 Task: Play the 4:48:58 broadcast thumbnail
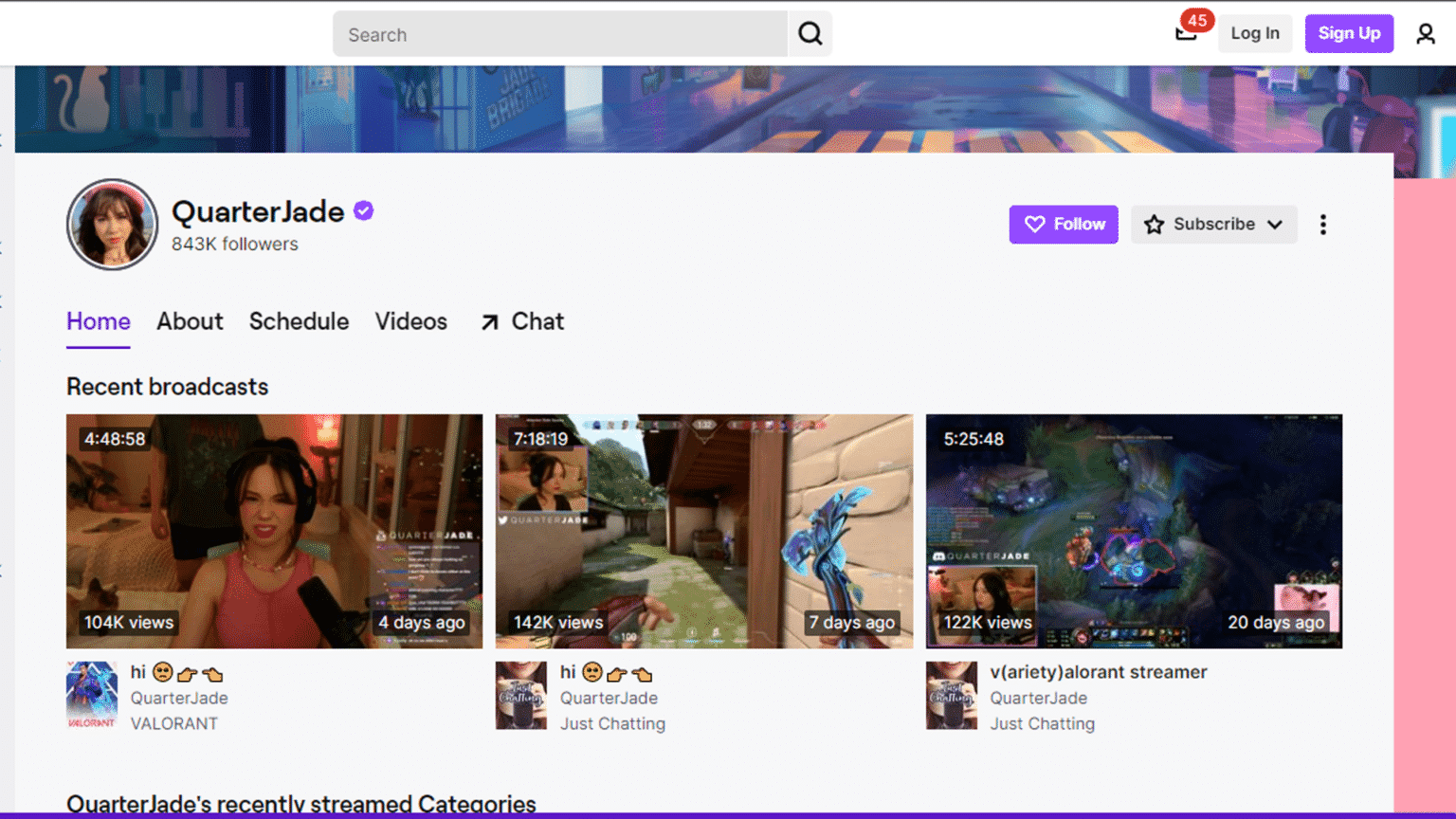point(274,531)
